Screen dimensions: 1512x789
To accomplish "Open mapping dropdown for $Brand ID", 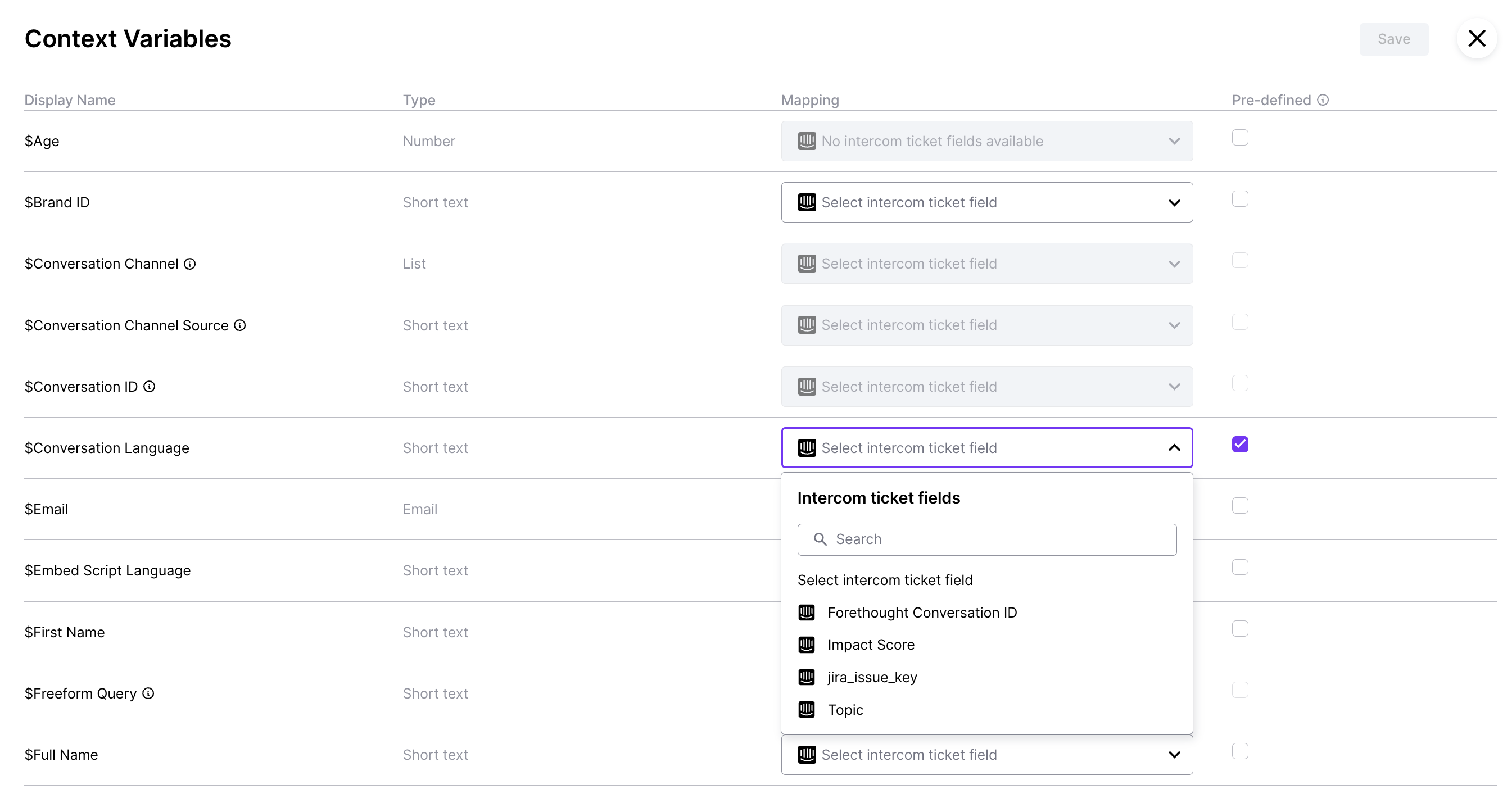I will pyautogui.click(x=986, y=202).
